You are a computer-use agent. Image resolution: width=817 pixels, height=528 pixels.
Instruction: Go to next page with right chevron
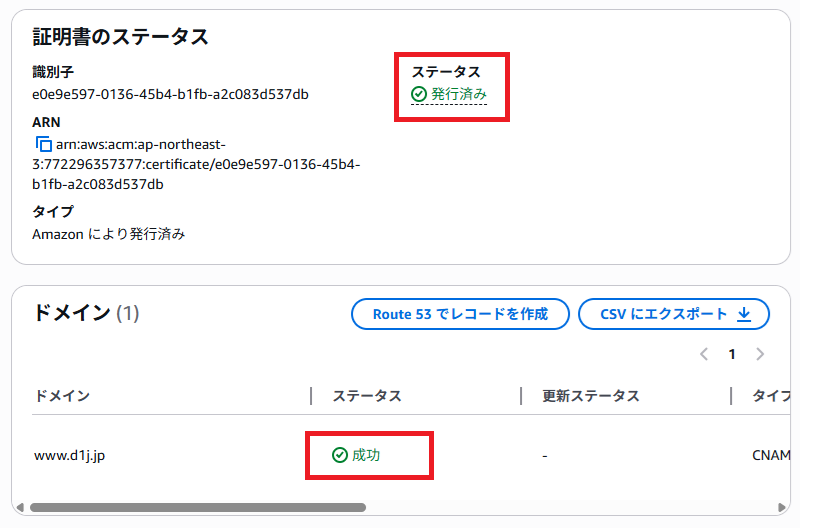(760, 354)
